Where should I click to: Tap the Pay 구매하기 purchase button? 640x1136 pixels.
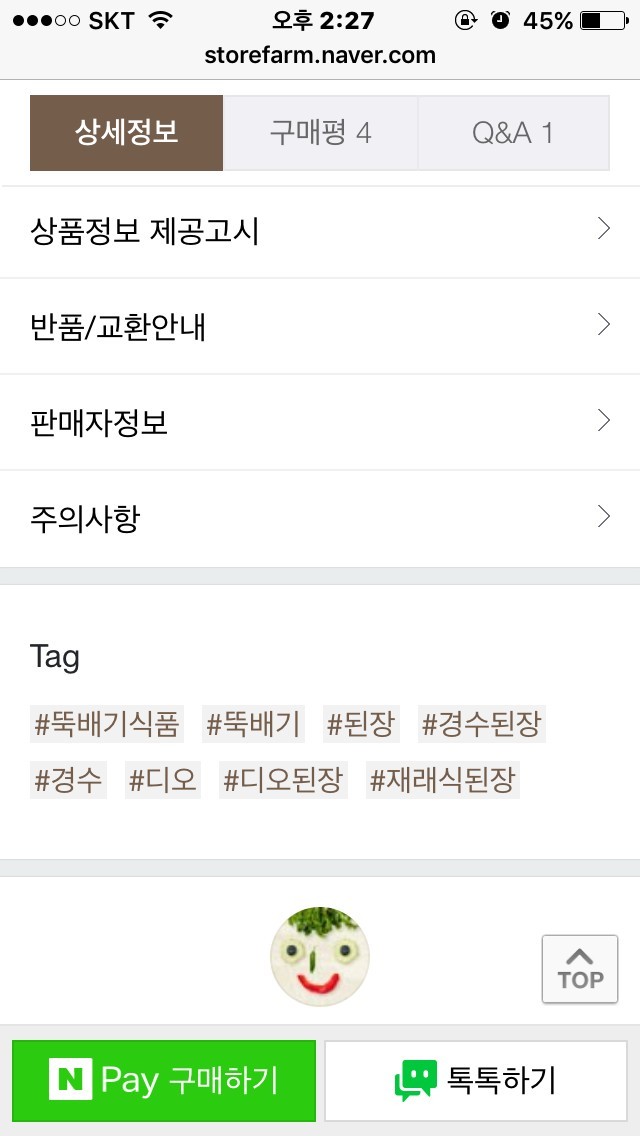tap(162, 1081)
